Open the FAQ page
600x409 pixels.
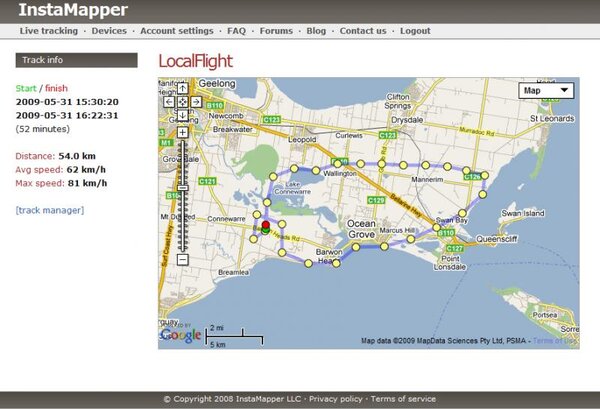point(236,31)
